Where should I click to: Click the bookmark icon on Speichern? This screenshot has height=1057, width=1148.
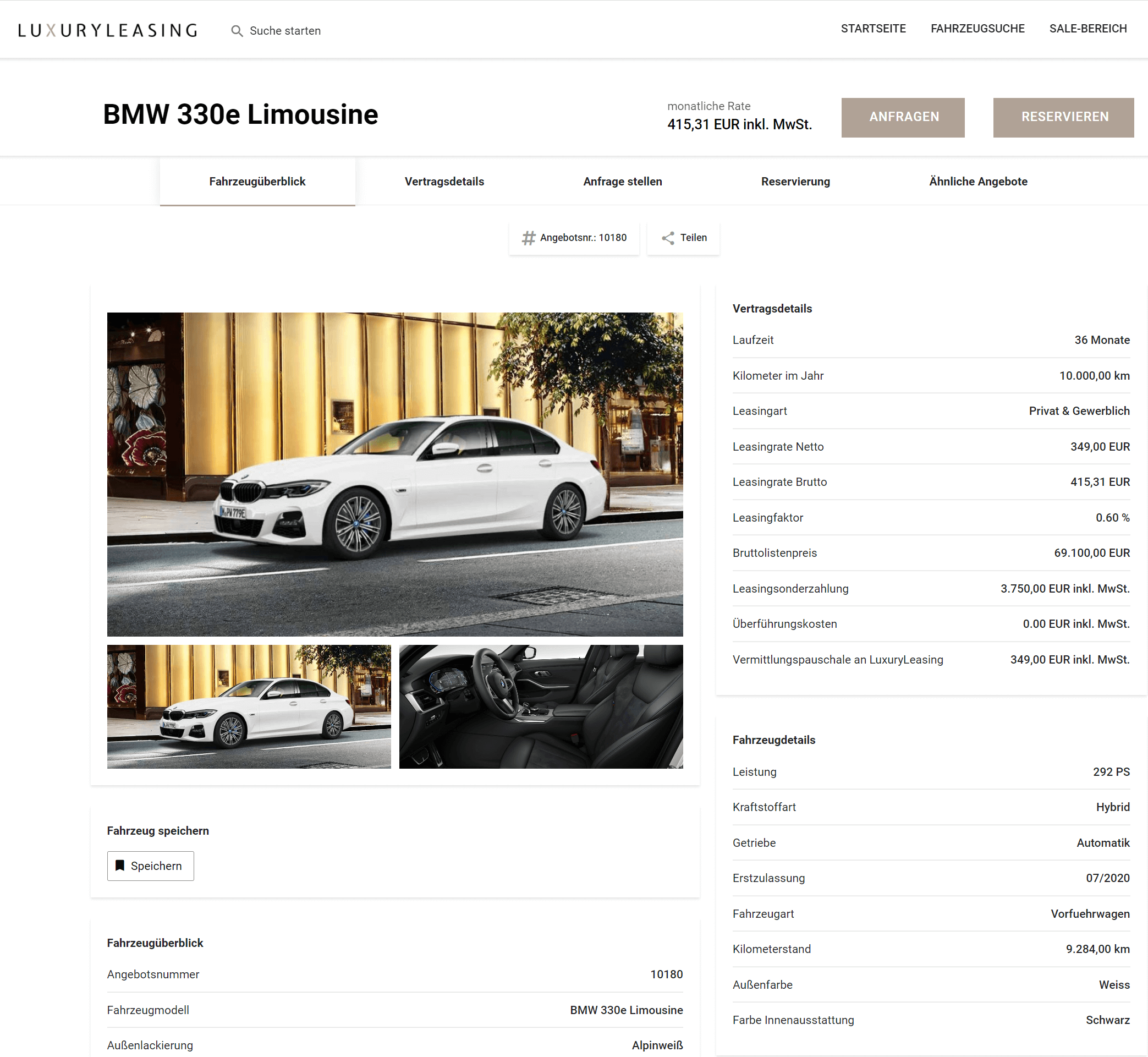click(x=120, y=866)
